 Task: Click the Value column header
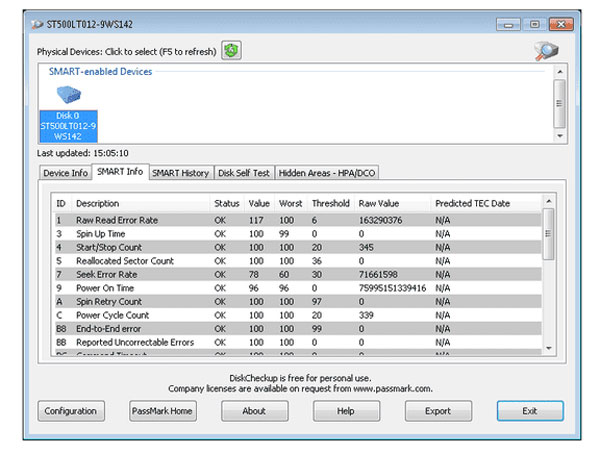259,203
